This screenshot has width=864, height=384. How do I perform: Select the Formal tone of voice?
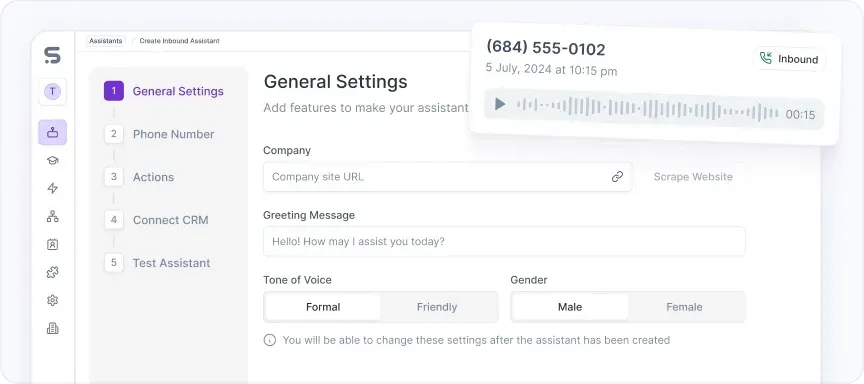point(323,307)
